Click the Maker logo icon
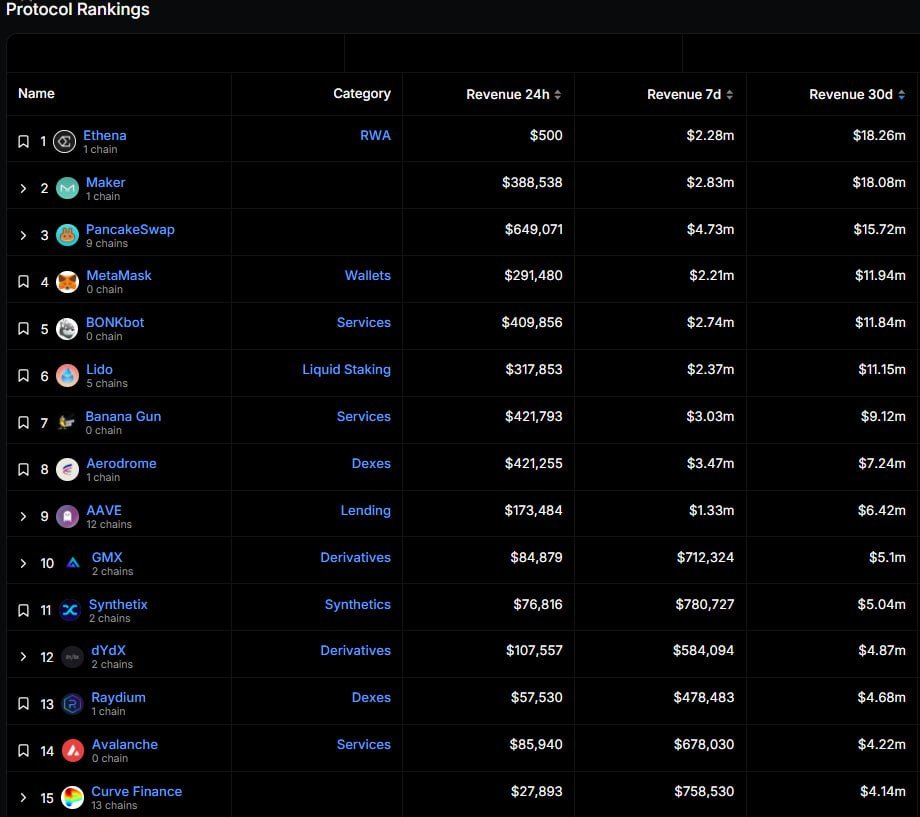This screenshot has height=817, width=920. (x=67, y=188)
